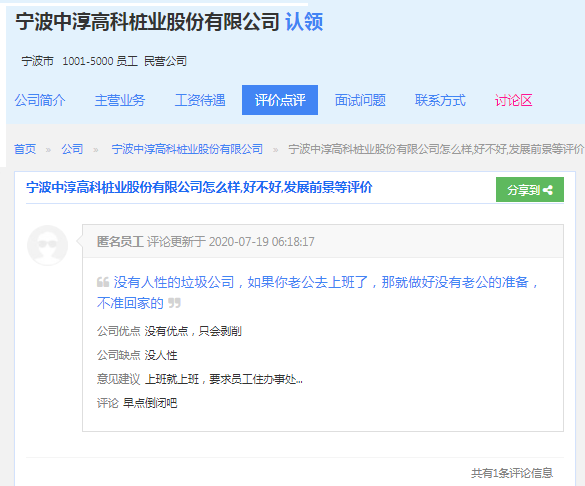Click the company title 宁波中淳高科桩业股份有限公司
This screenshot has height=486, width=585.
(x=148, y=22)
